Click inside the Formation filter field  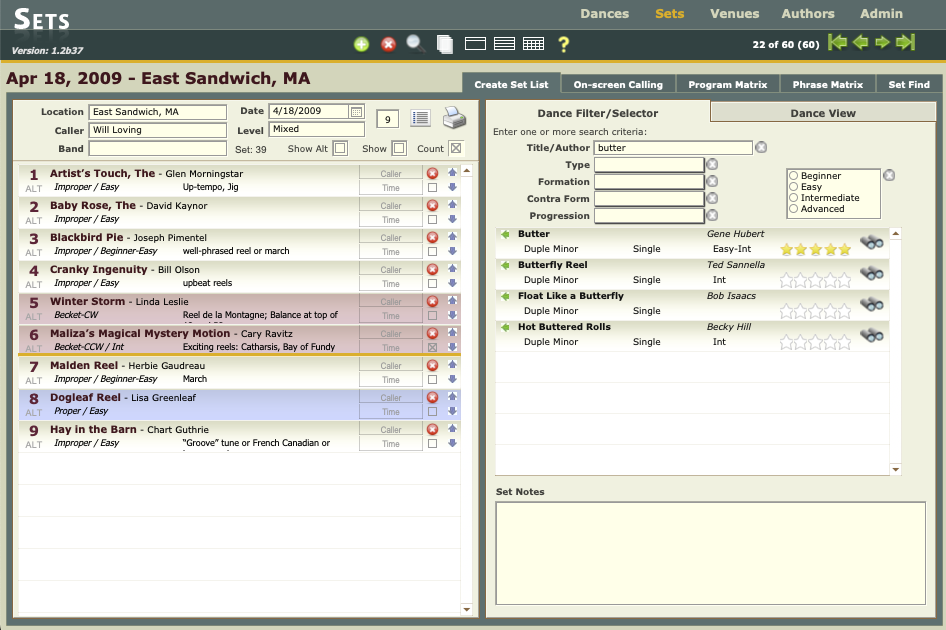click(x=649, y=182)
